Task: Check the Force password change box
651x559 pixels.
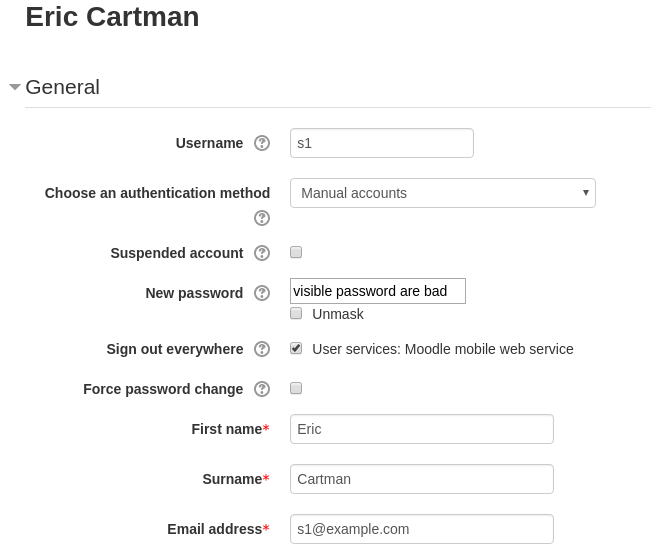Action: coord(296,388)
